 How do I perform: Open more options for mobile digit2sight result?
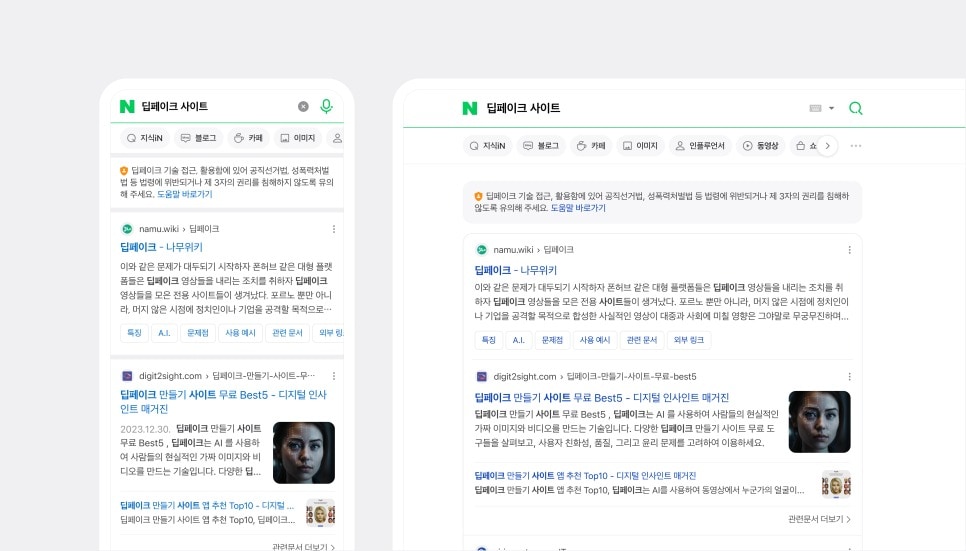[x=334, y=376]
